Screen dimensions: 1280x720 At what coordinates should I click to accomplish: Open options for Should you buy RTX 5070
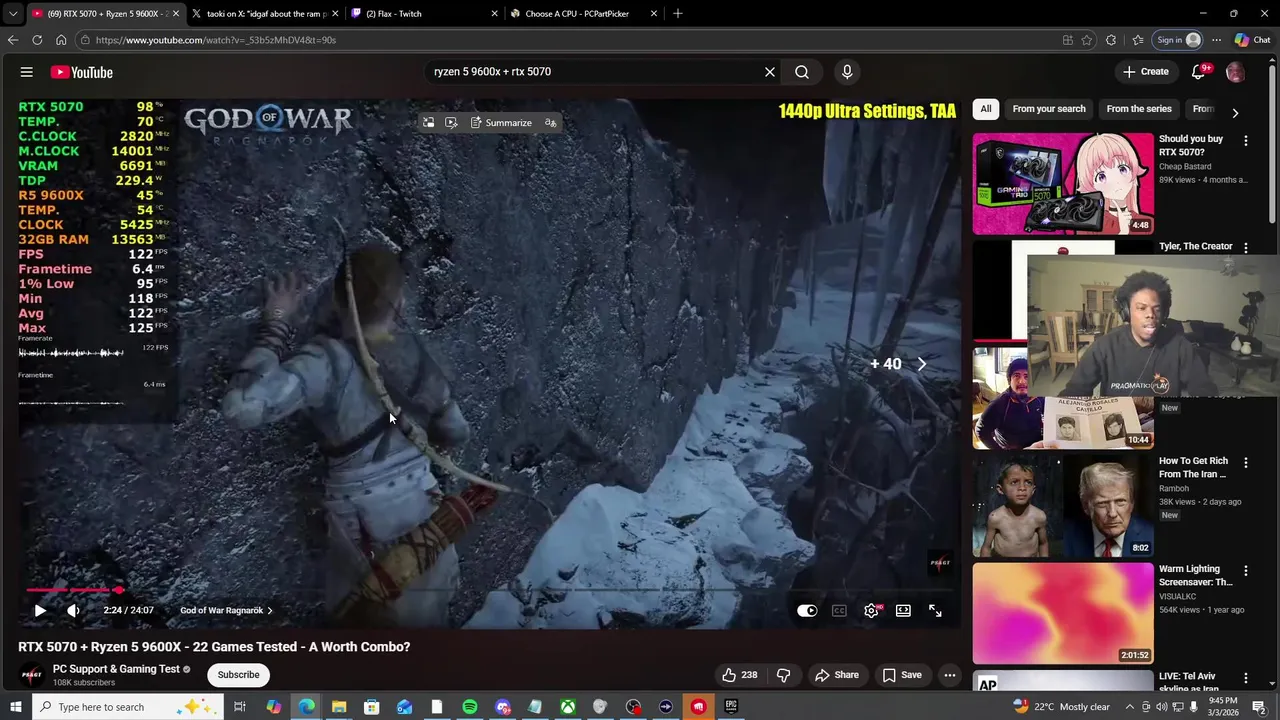click(x=1245, y=141)
